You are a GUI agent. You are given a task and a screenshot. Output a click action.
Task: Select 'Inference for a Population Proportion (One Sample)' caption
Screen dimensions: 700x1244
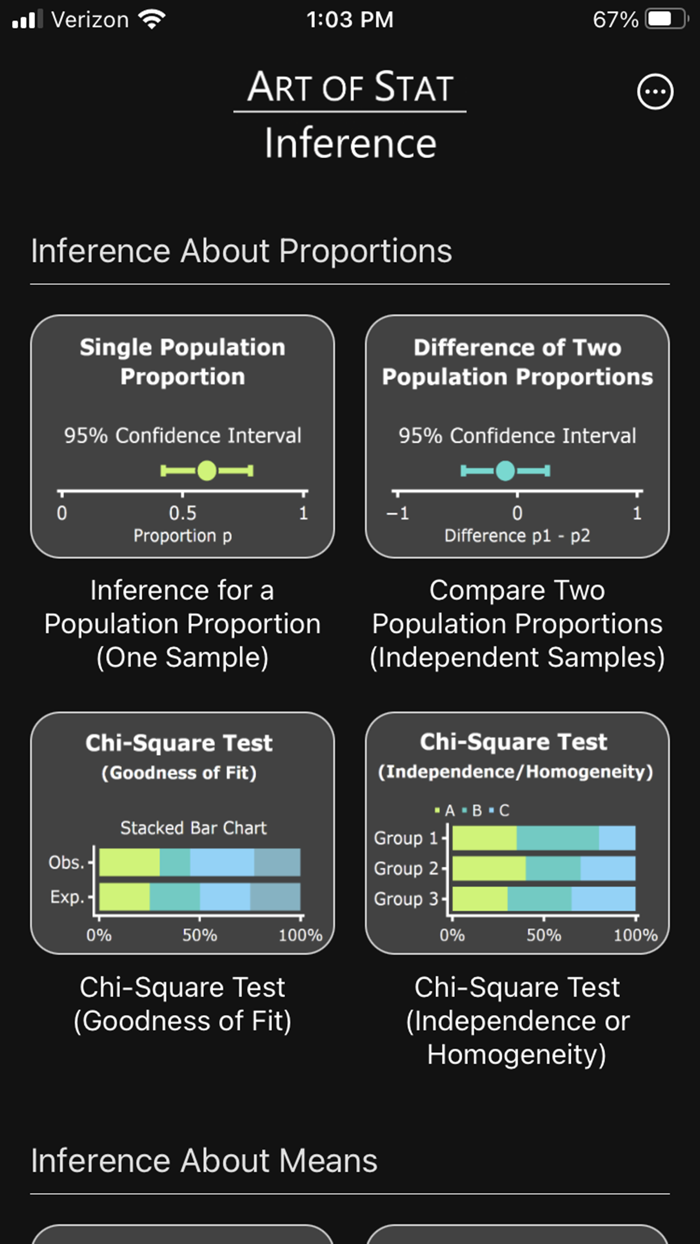pos(182,624)
